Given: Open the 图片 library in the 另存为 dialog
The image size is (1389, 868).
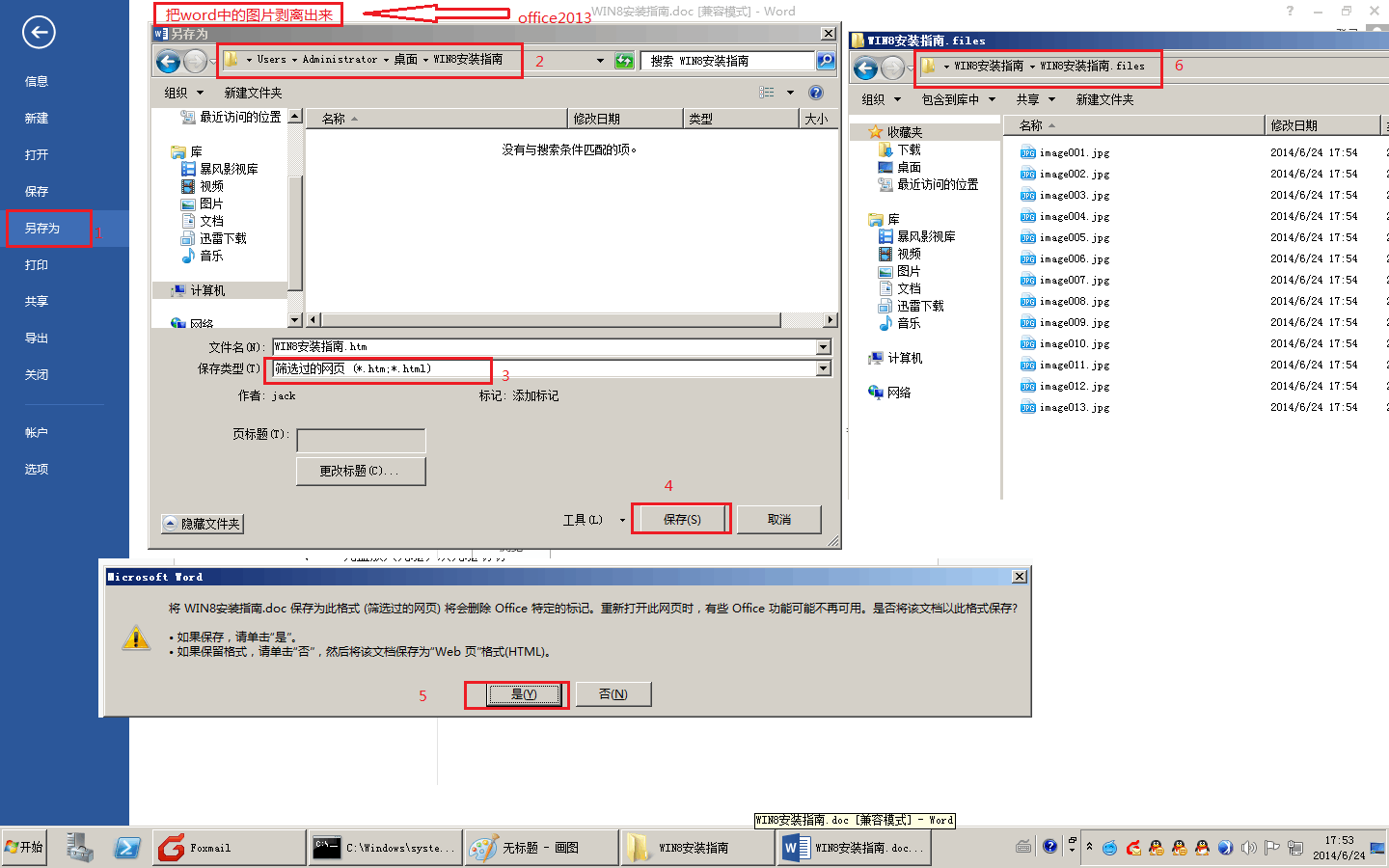Looking at the screenshot, I should pos(202,203).
